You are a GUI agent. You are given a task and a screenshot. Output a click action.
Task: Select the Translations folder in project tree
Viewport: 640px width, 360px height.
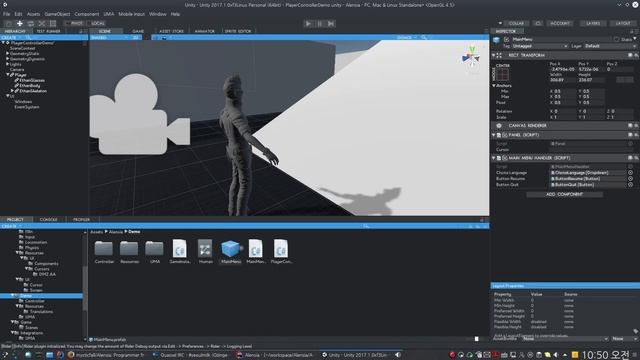coord(41,312)
